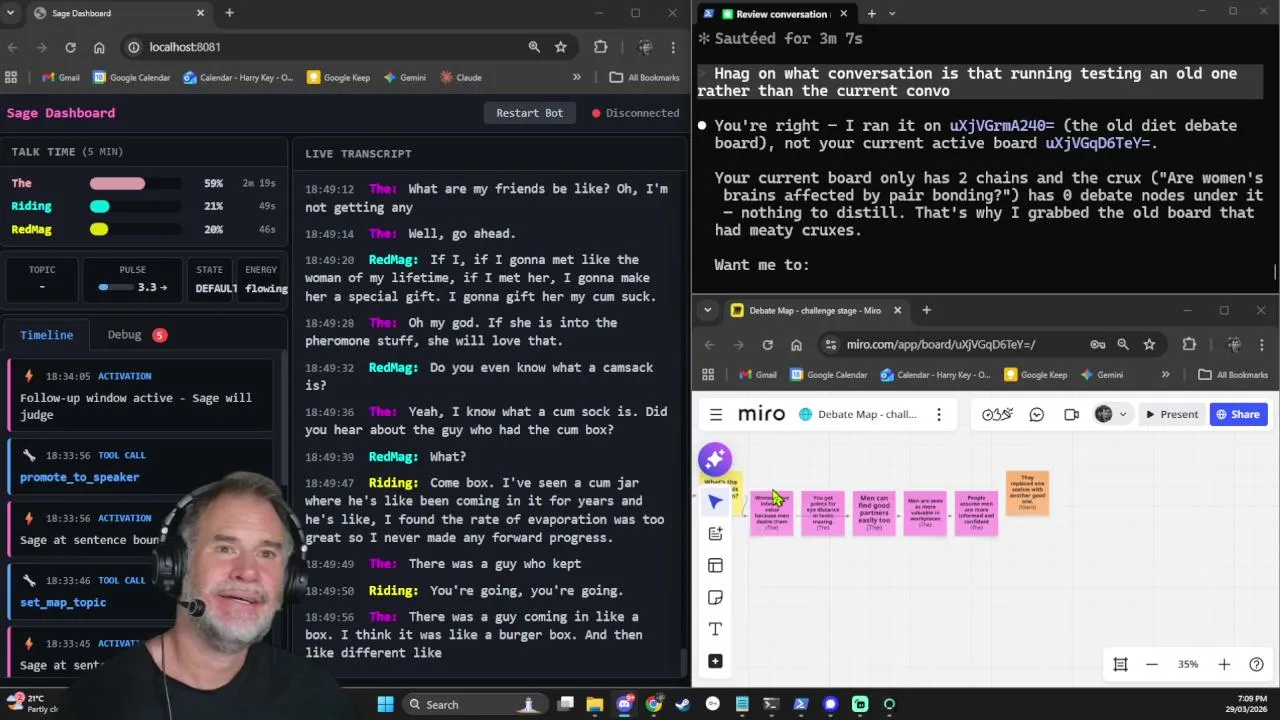Open Steam from the taskbar
The image size is (1280, 720).
click(x=683, y=704)
